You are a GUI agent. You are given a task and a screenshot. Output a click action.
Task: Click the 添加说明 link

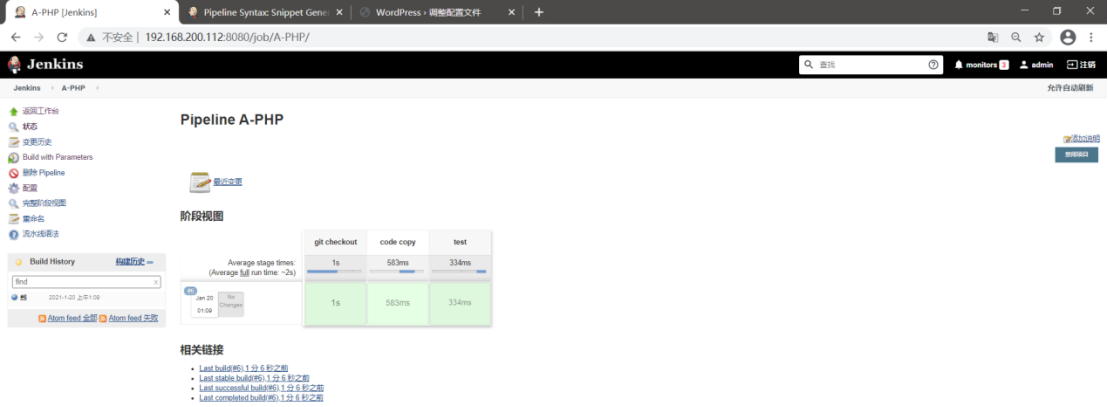point(1085,138)
